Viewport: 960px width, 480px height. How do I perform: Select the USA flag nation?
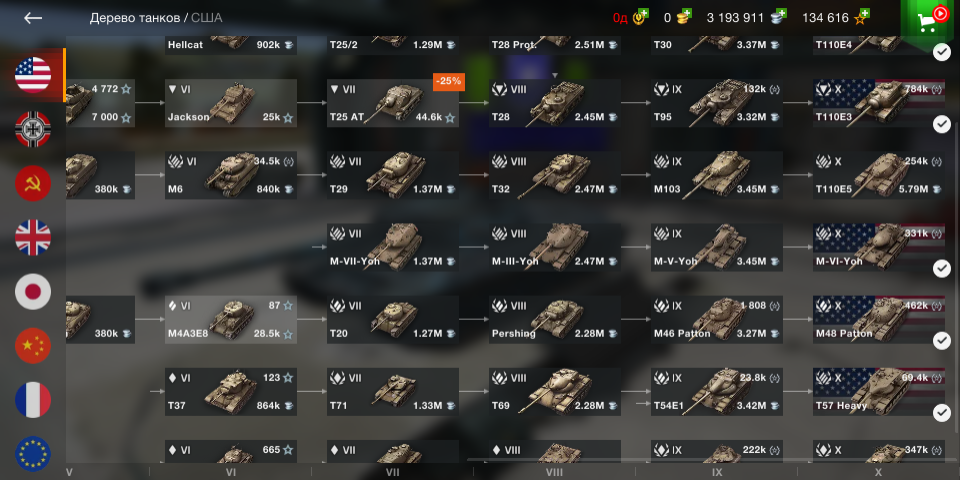pos(33,75)
